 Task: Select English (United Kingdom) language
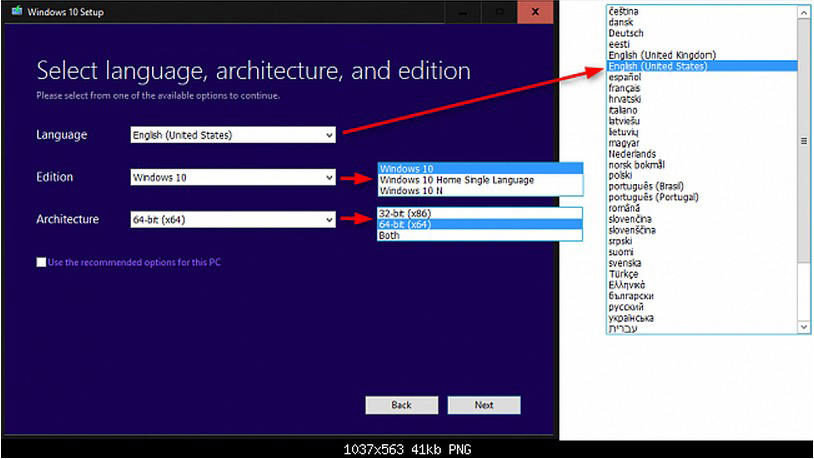coord(702,55)
